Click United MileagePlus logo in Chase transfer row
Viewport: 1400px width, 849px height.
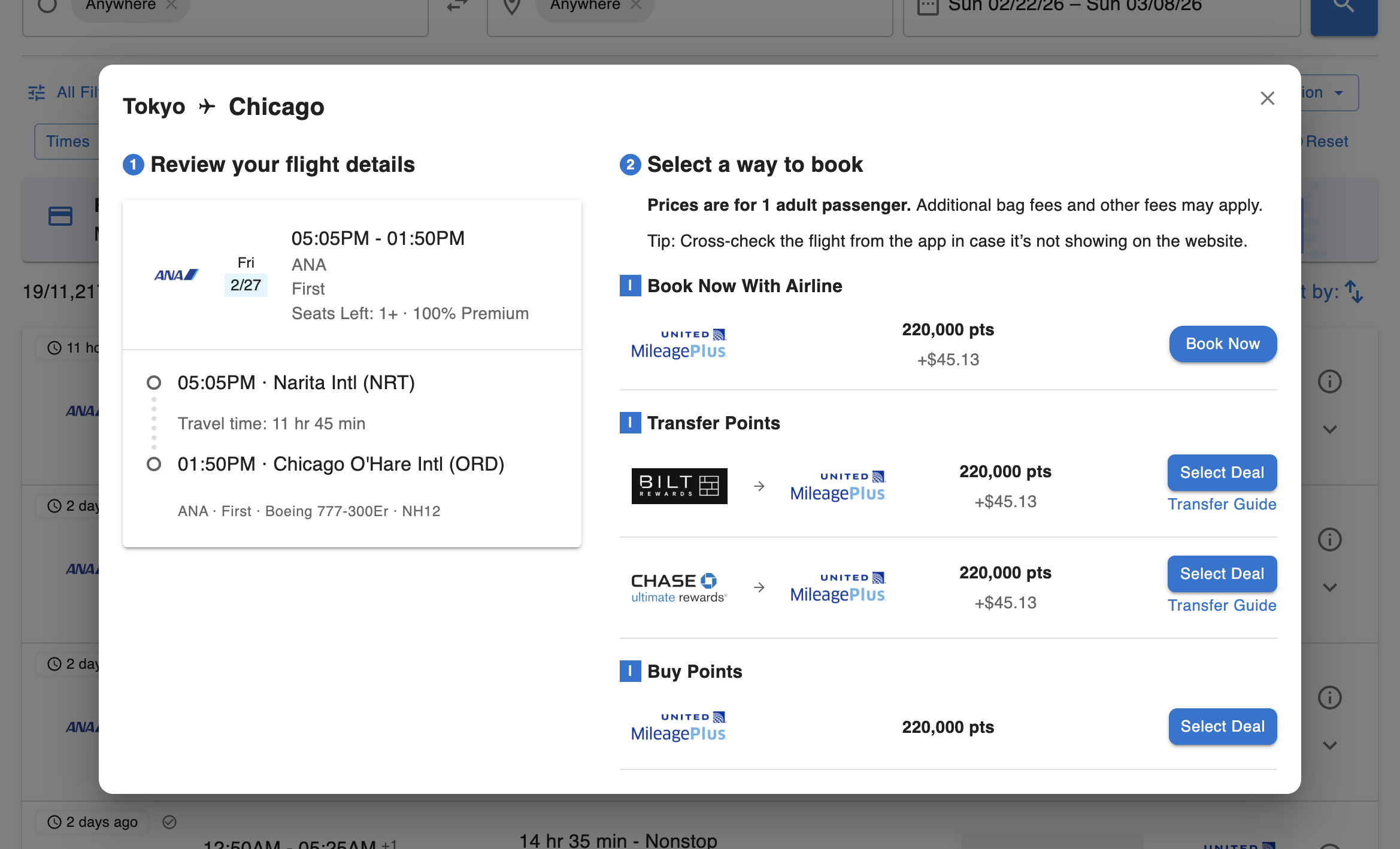[838, 587]
